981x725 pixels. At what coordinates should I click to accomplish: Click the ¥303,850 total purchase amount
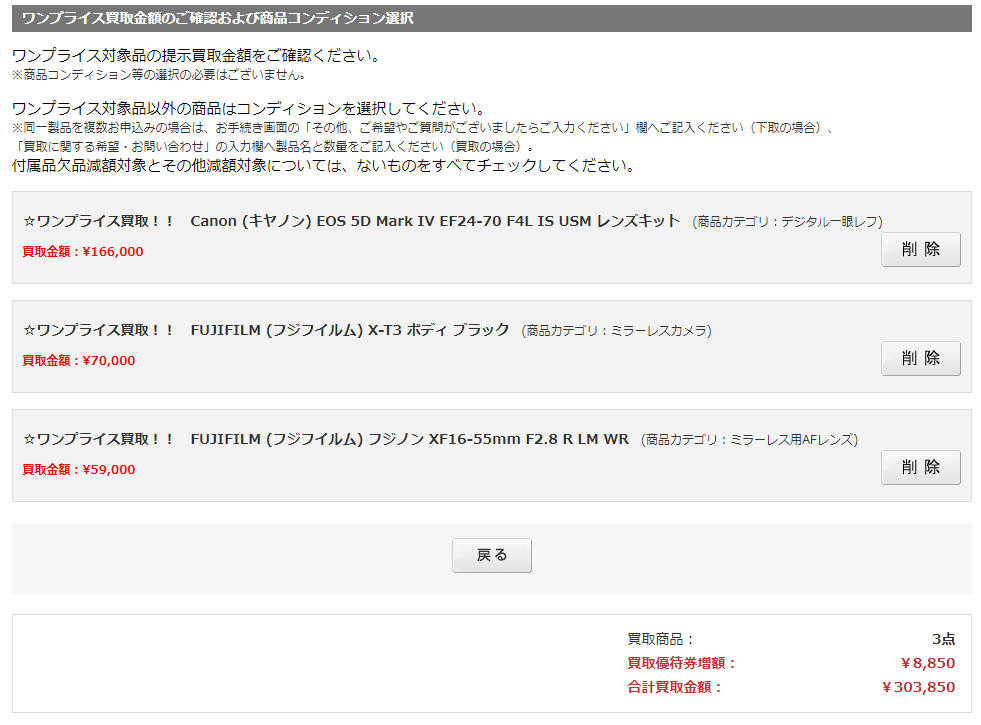tap(918, 687)
